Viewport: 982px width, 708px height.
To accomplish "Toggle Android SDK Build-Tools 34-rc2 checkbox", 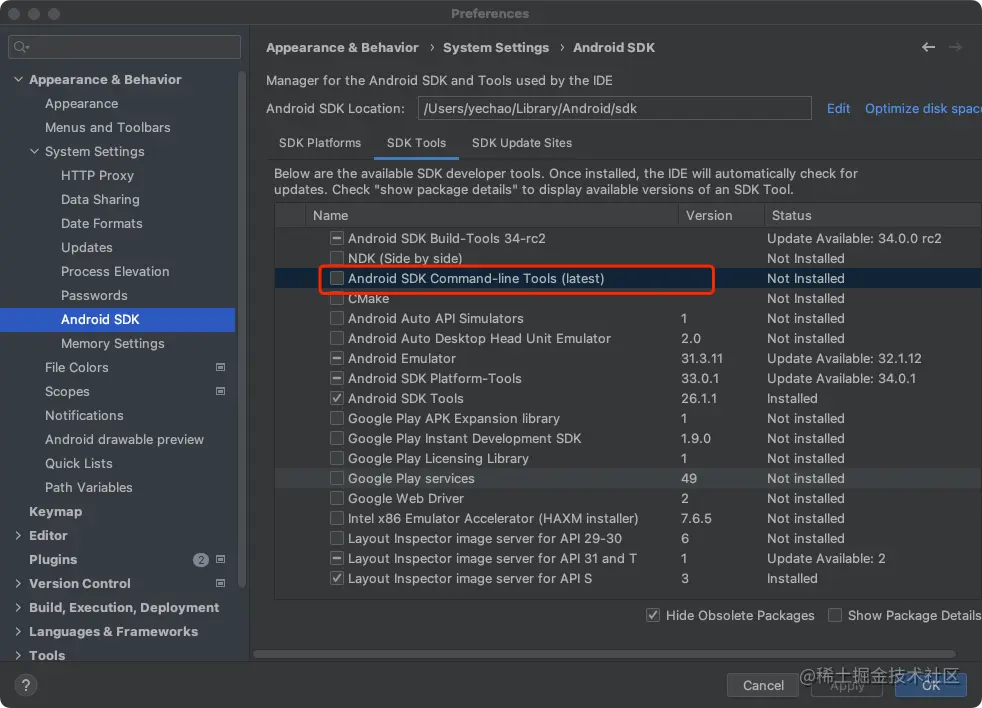I will click(x=337, y=238).
